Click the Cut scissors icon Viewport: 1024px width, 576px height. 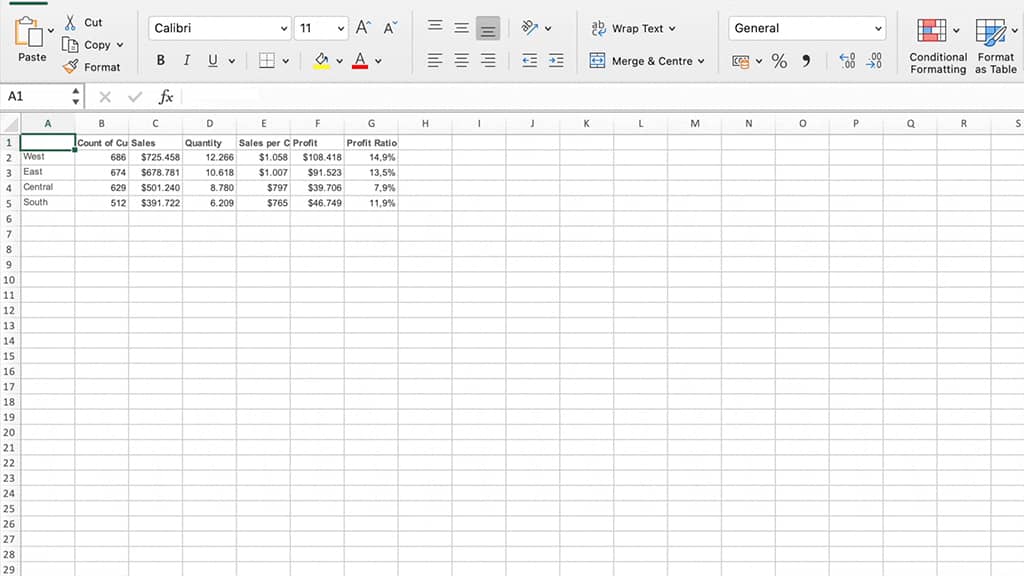tap(71, 22)
